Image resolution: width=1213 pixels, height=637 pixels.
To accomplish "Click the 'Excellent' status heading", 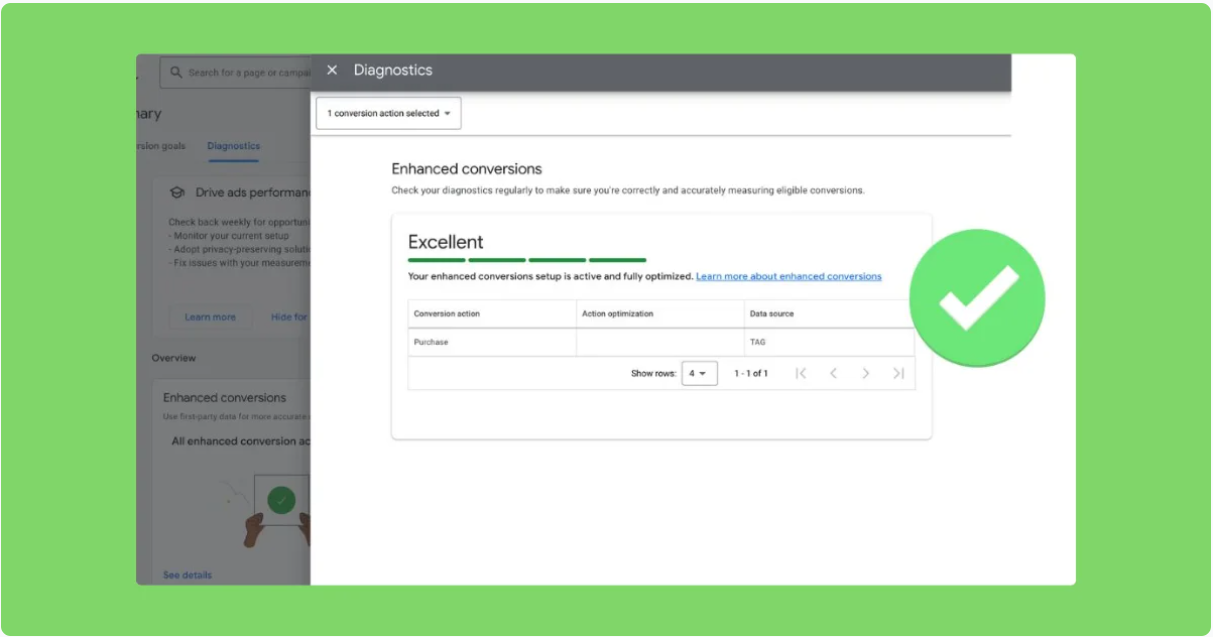I will pos(445,242).
